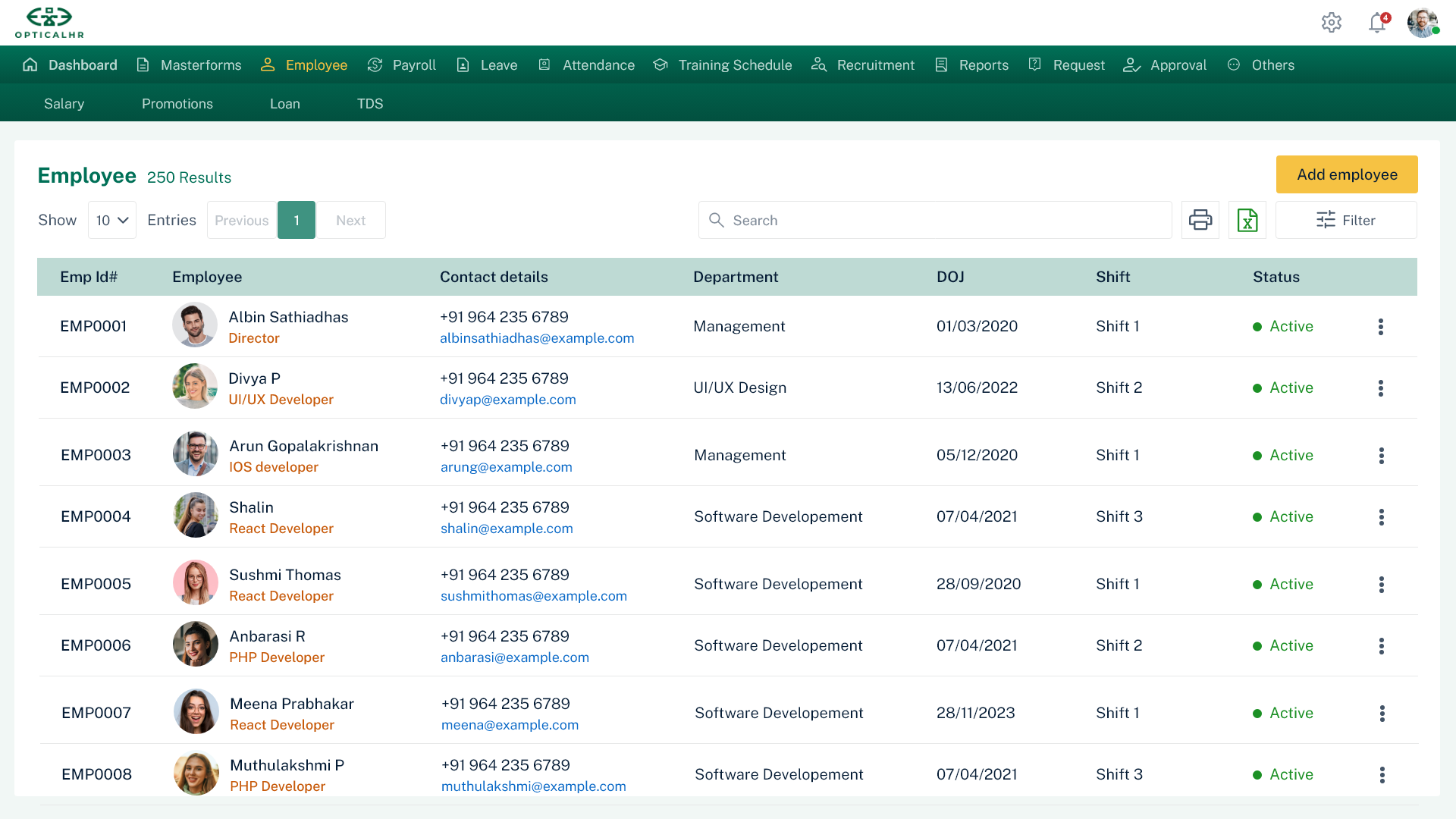Click the OpticalHR logo
Screen dimensions: 1456x819
50,23
